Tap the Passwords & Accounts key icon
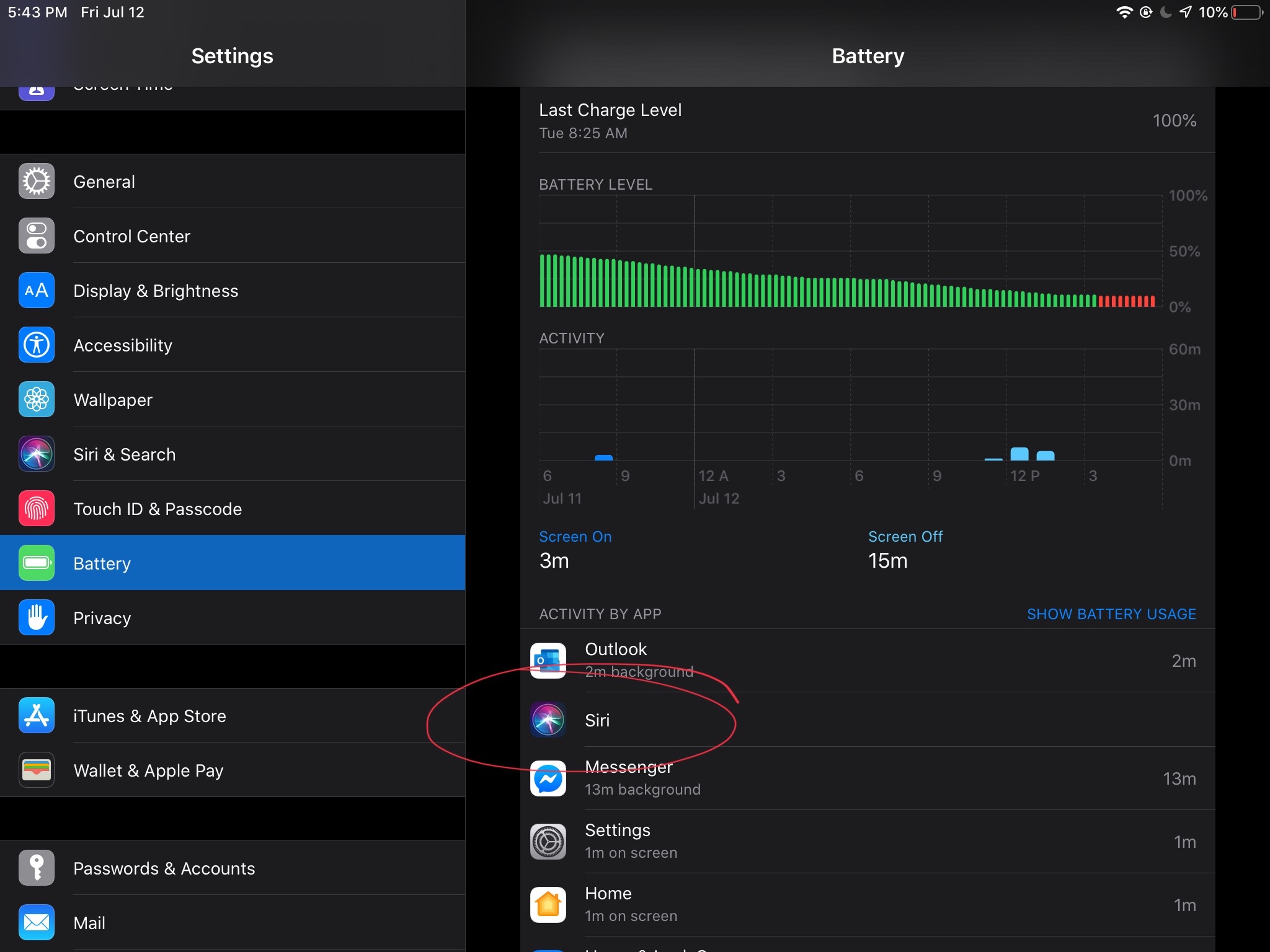The image size is (1270, 952). [x=37, y=868]
